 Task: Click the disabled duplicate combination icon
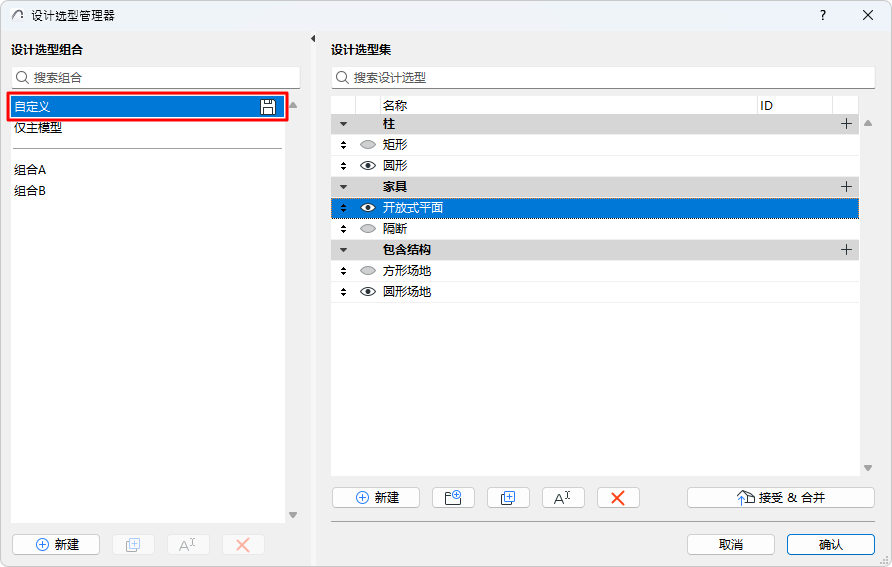(x=133, y=545)
